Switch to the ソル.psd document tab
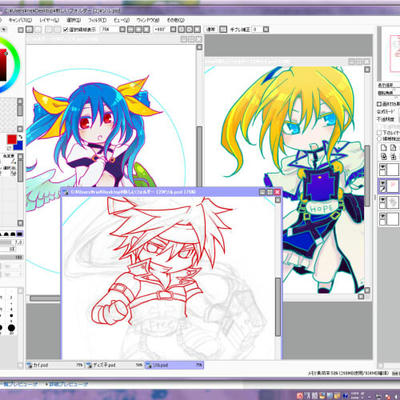 pyautogui.click(x=174, y=365)
